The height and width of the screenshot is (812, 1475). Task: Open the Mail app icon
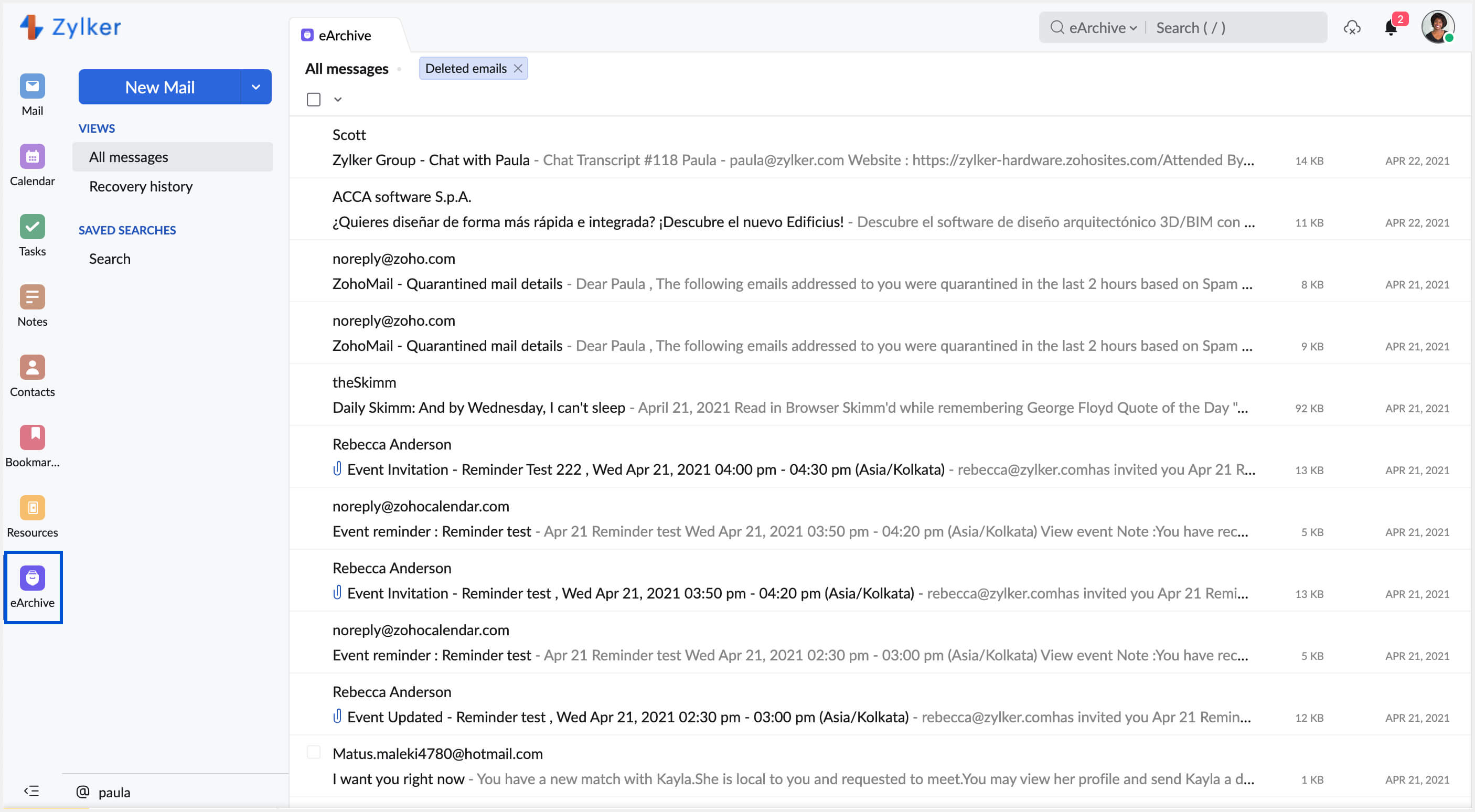(x=32, y=87)
